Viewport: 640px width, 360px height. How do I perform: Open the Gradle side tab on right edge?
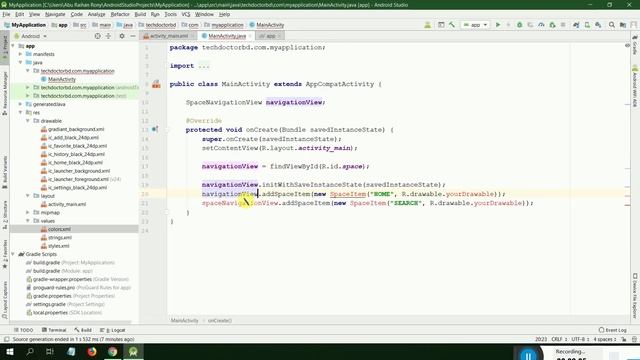(635, 46)
